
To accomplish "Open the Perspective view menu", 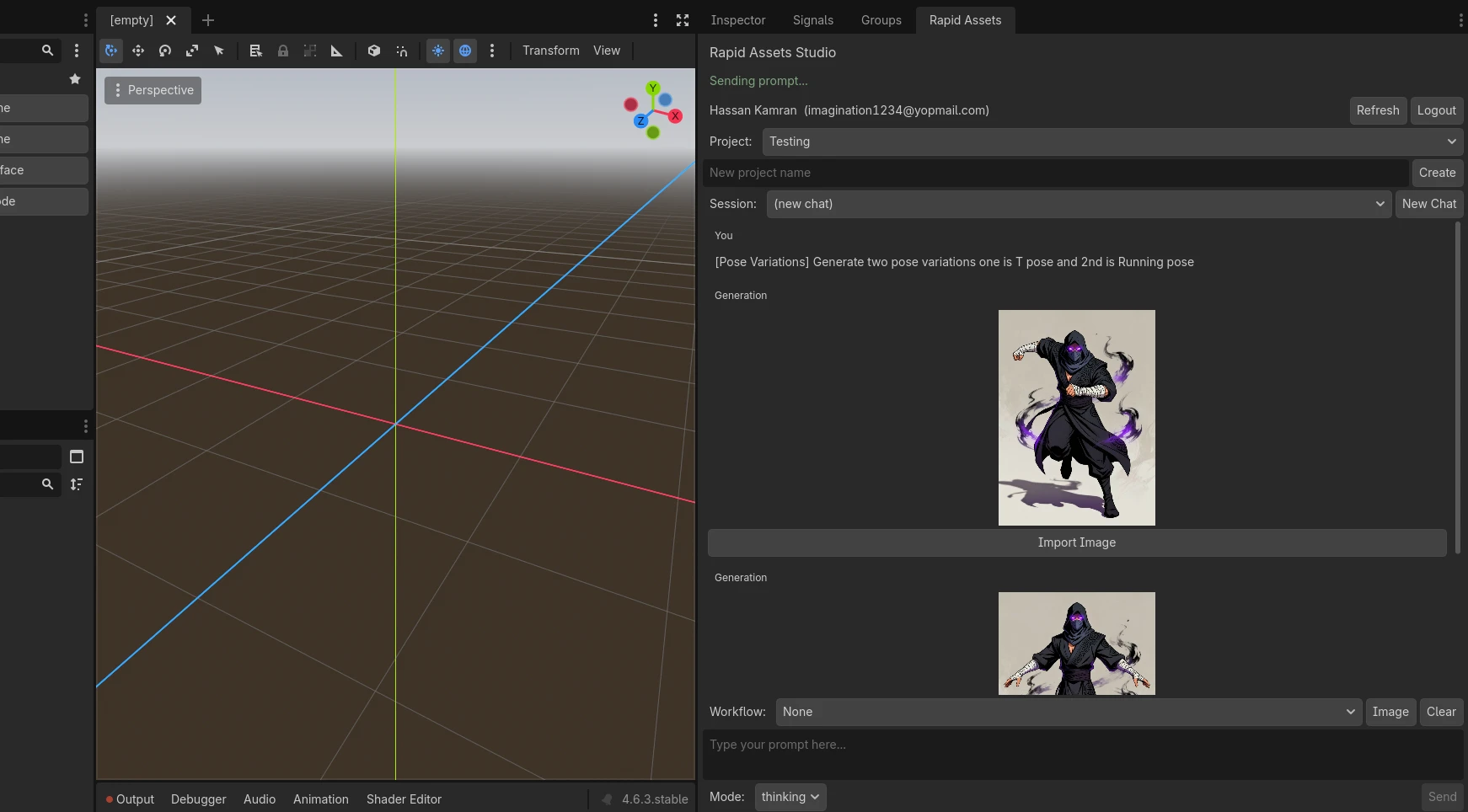I will 153,90.
